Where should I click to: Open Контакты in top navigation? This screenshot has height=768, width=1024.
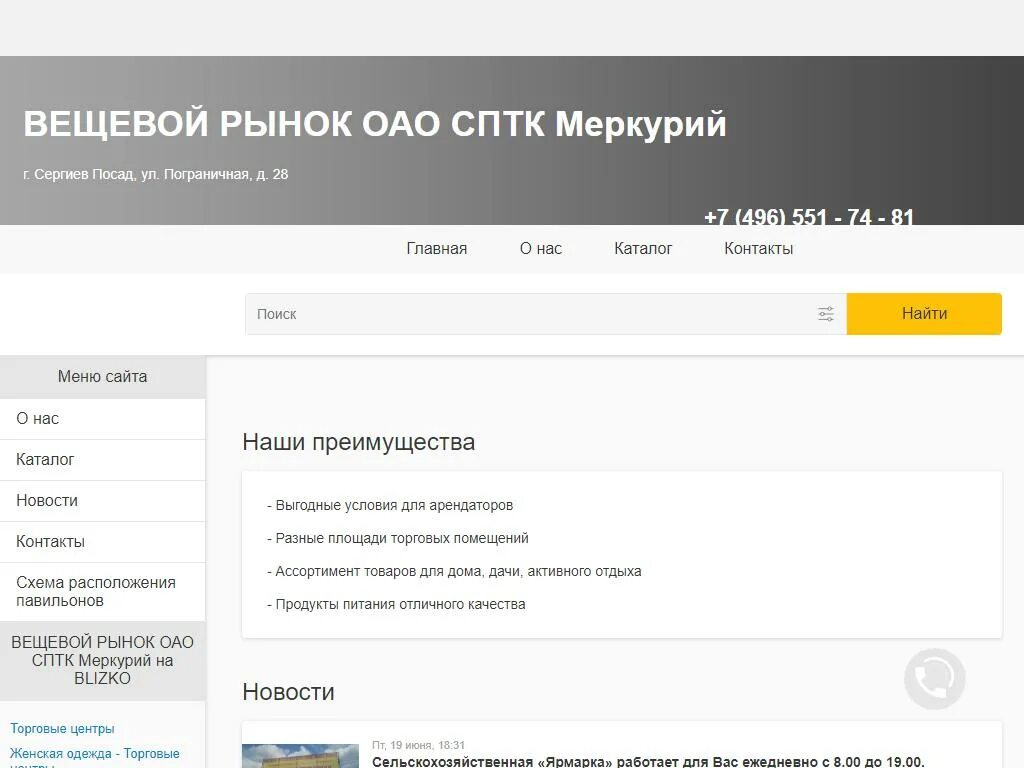pyautogui.click(x=759, y=249)
